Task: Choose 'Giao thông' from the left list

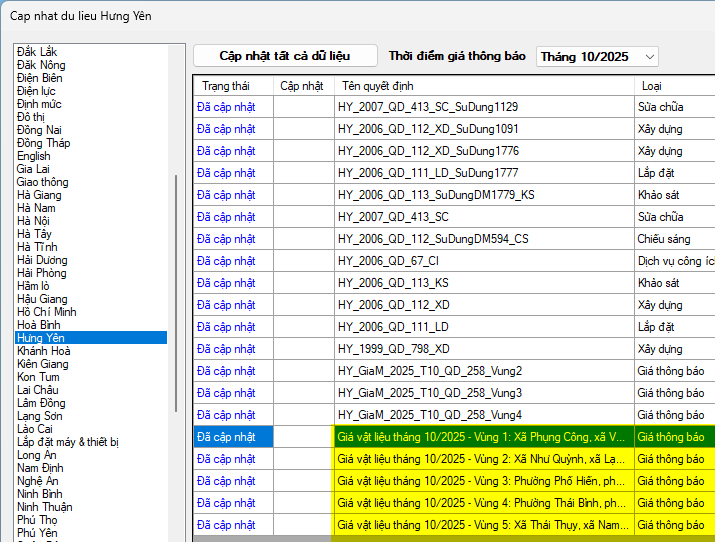Action: click(x=43, y=182)
